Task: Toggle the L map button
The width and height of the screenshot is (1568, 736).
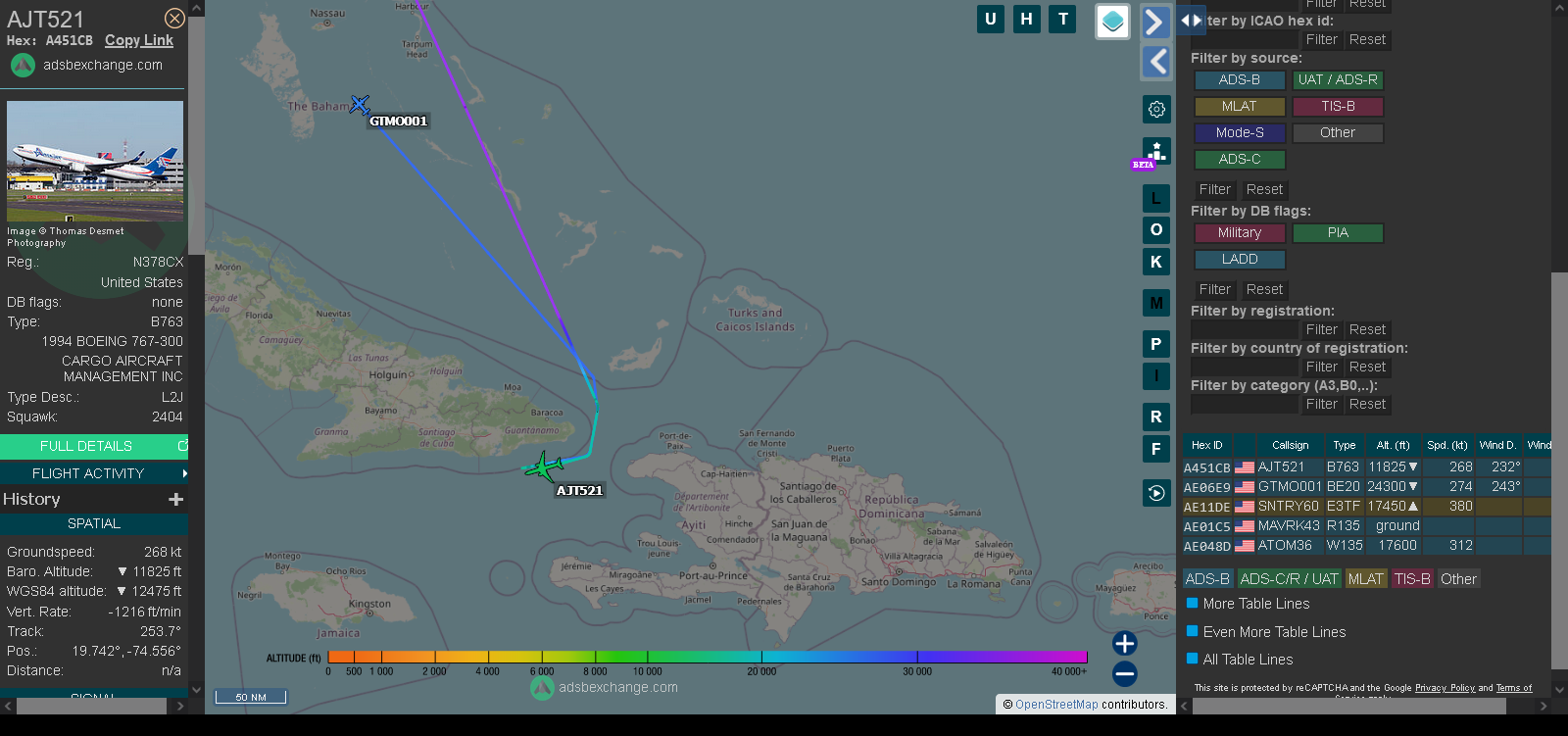Action: coord(1156,198)
